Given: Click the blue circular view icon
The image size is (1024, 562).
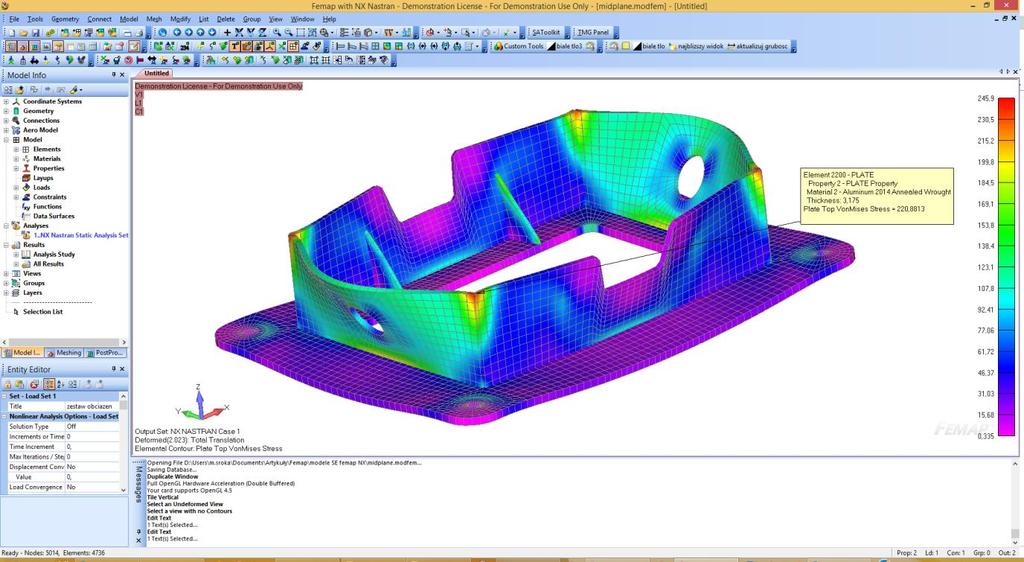Looking at the screenshot, I should click(163, 32).
